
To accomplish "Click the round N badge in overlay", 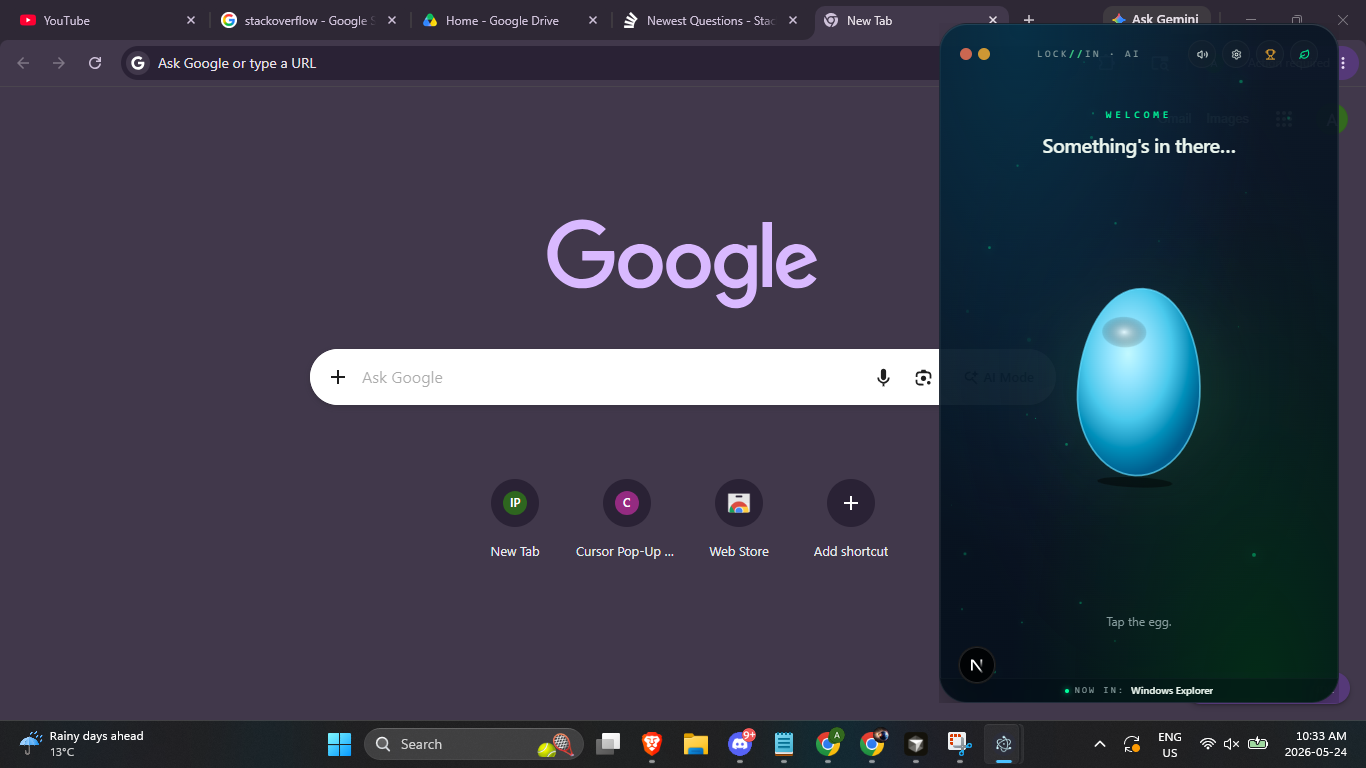I will point(977,665).
